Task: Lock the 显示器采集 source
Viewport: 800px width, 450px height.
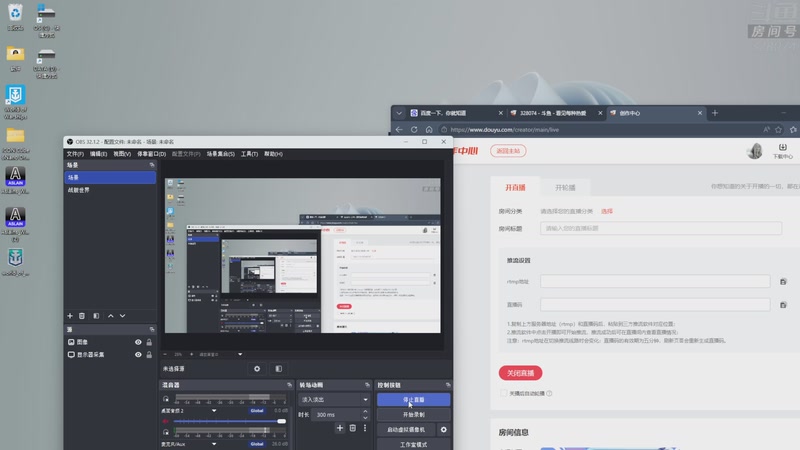Action: click(149, 355)
